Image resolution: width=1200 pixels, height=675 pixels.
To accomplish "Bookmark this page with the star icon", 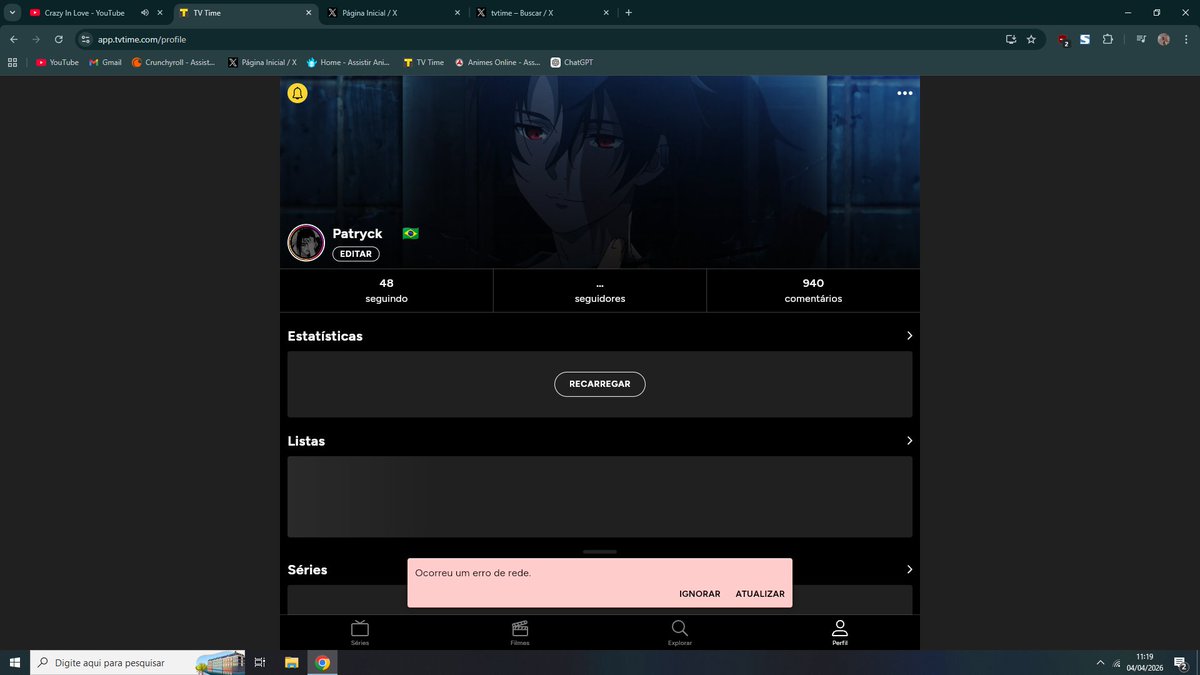I will point(1031,39).
